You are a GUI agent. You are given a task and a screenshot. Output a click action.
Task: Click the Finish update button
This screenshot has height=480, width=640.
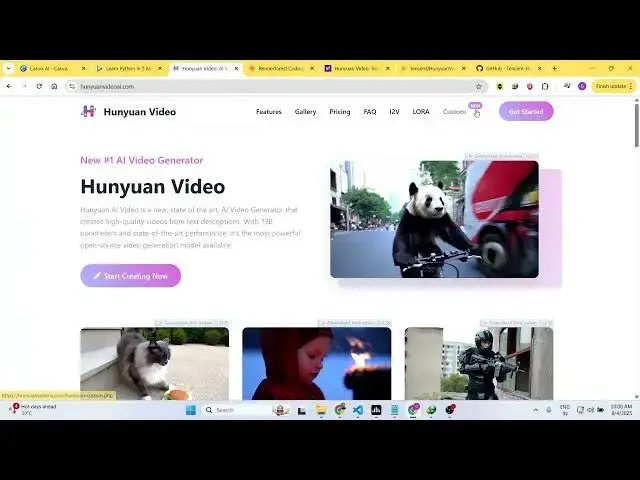(x=614, y=86)
